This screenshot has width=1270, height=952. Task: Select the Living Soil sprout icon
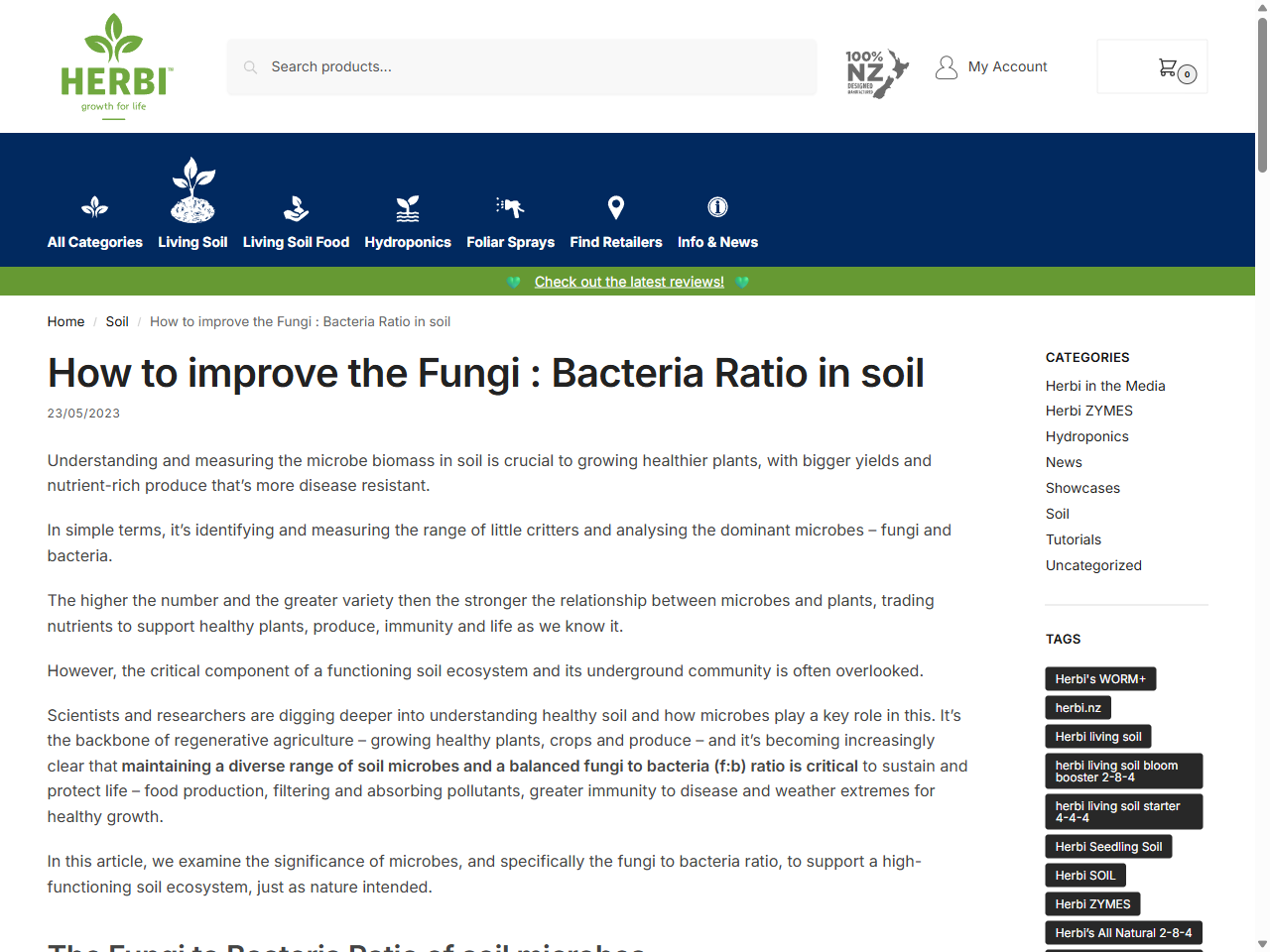click(x=192, y=190)
